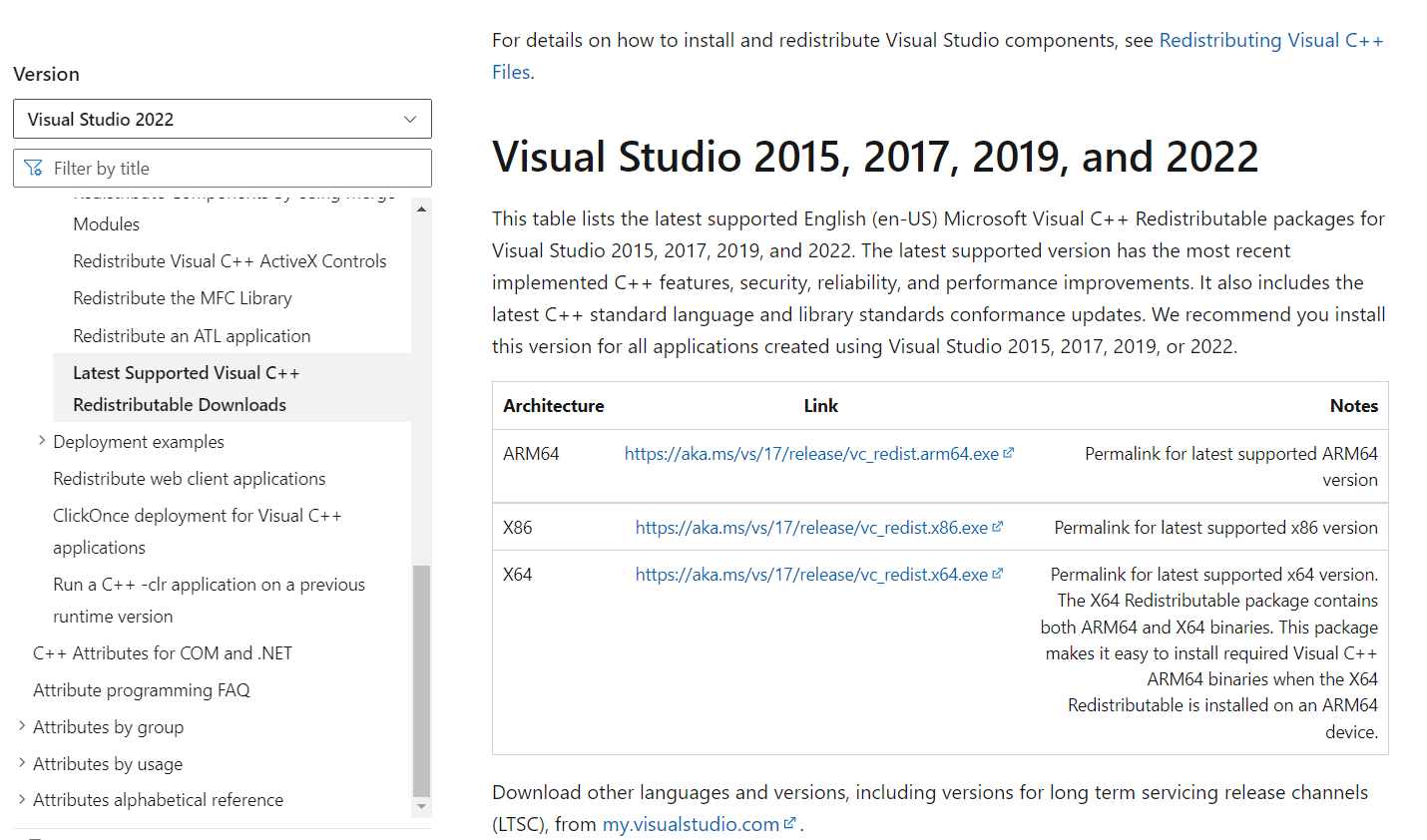Open Redistribute an ATL application page

pyautogui.click(x=192, y=336)
